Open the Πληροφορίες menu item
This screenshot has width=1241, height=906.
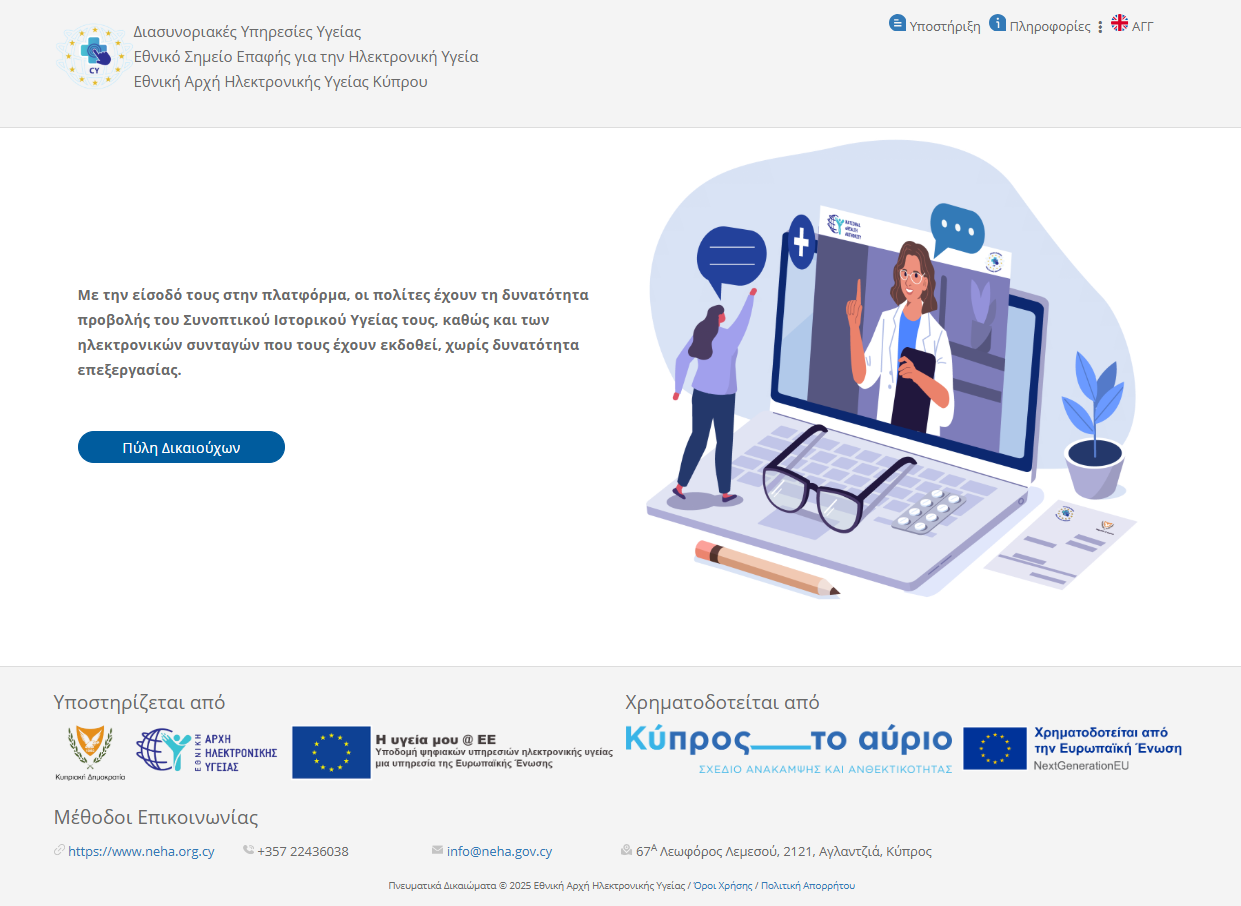point(1050,27)
